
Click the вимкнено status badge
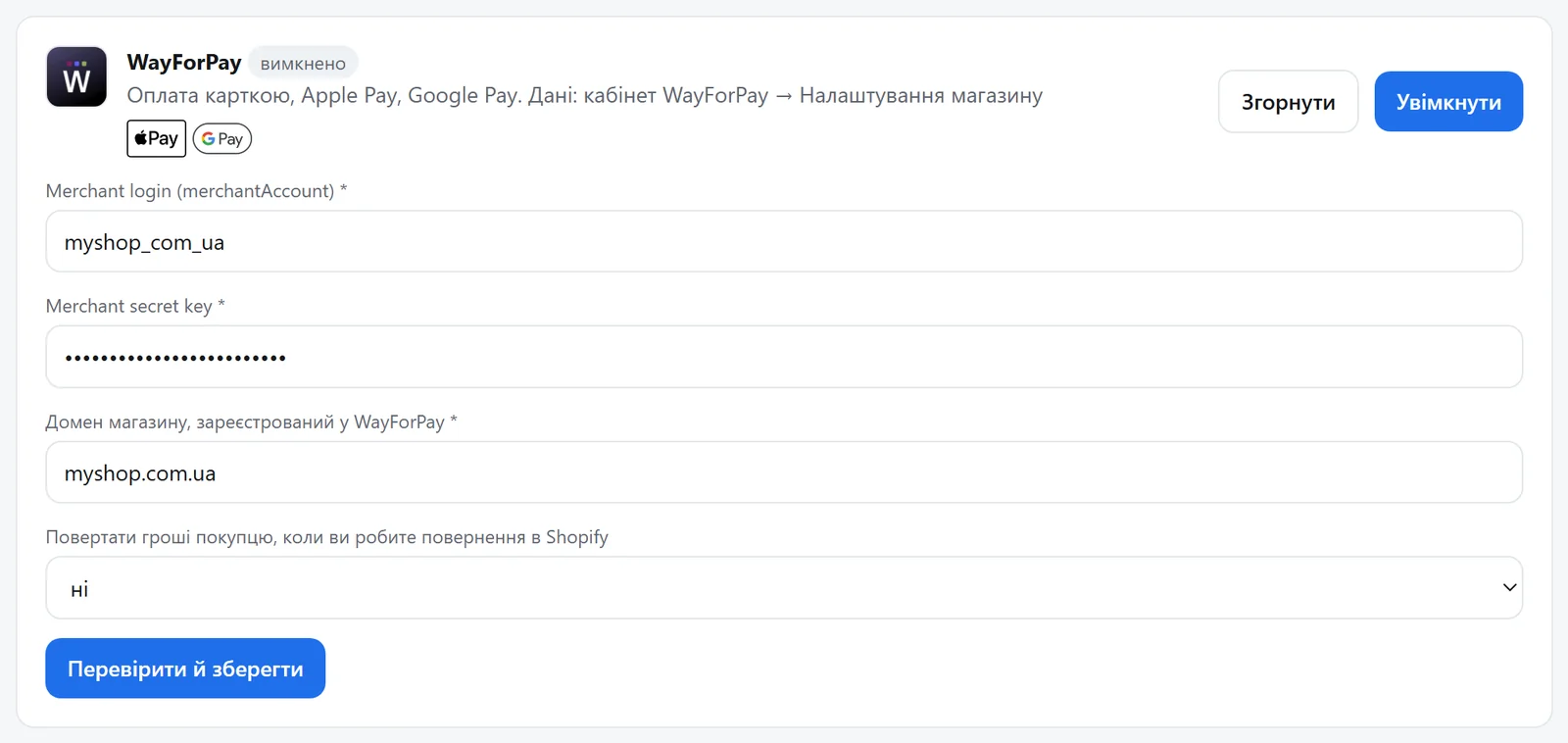[x=303, y=63]
